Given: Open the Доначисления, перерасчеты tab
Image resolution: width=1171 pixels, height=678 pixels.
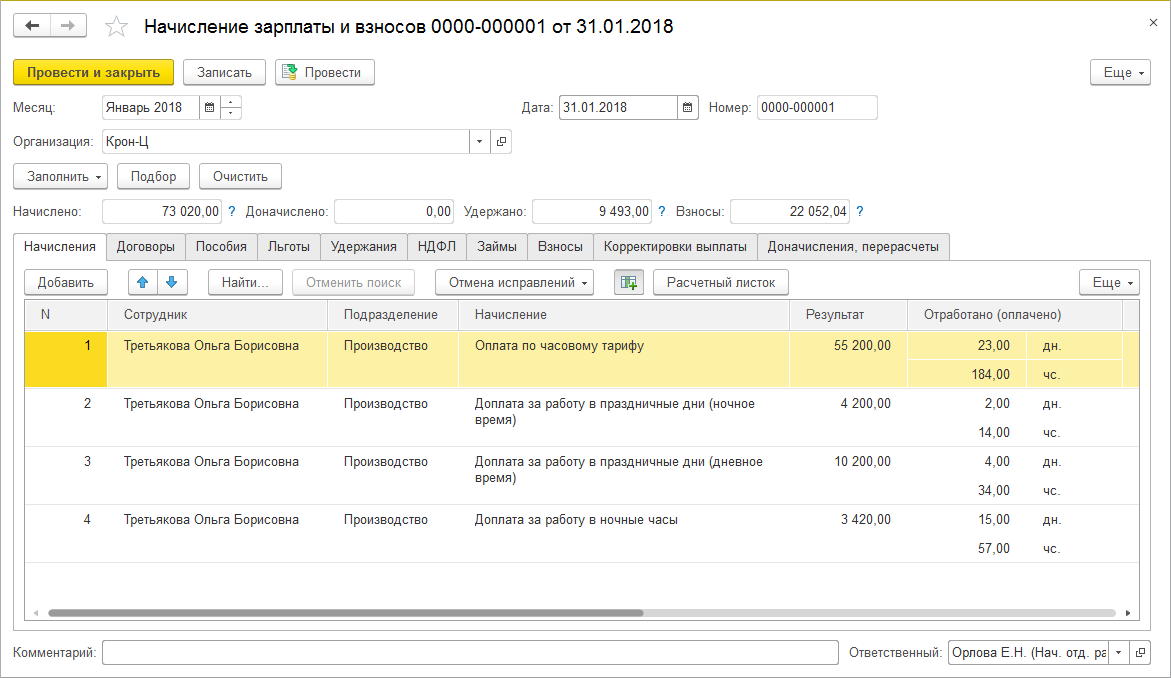Looking at the screenshot, I should tap(853, 246).
